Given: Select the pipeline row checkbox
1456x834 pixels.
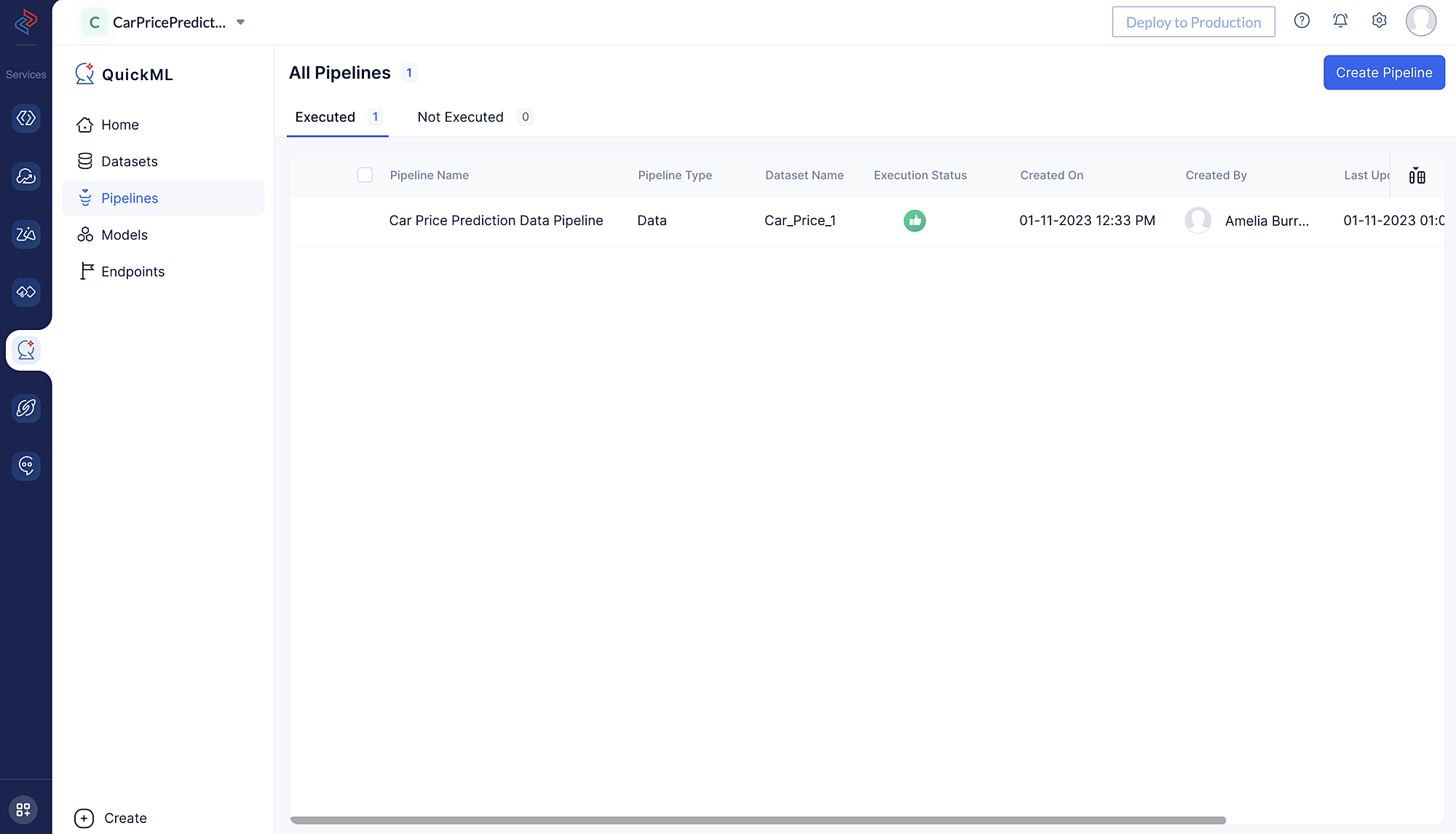Looking at the screenshot, I should click(x=364, y=220).
